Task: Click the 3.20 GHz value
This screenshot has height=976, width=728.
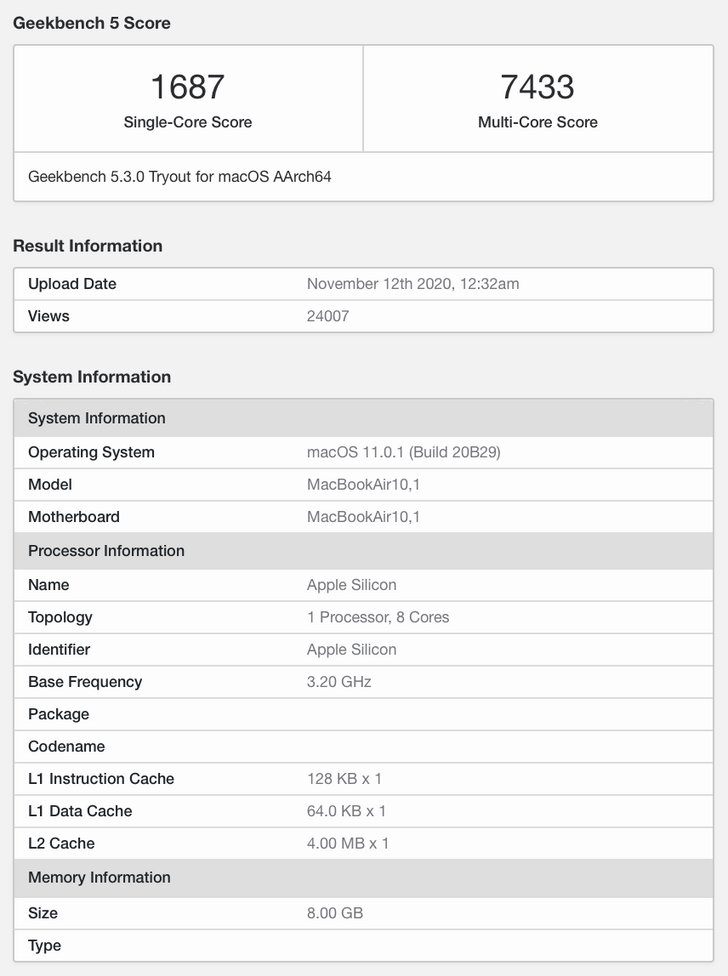Action: [x=339, y=682]
